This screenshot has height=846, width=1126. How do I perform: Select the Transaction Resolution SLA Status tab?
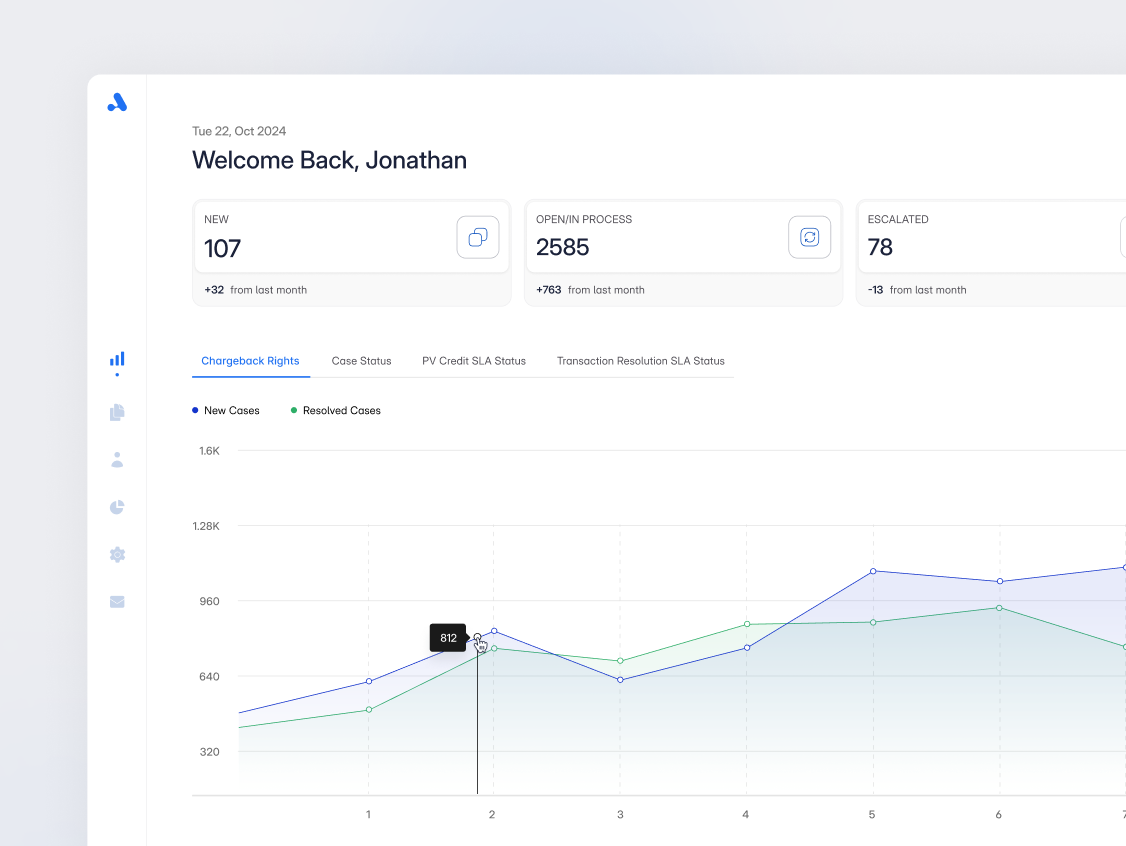point(640,361)
